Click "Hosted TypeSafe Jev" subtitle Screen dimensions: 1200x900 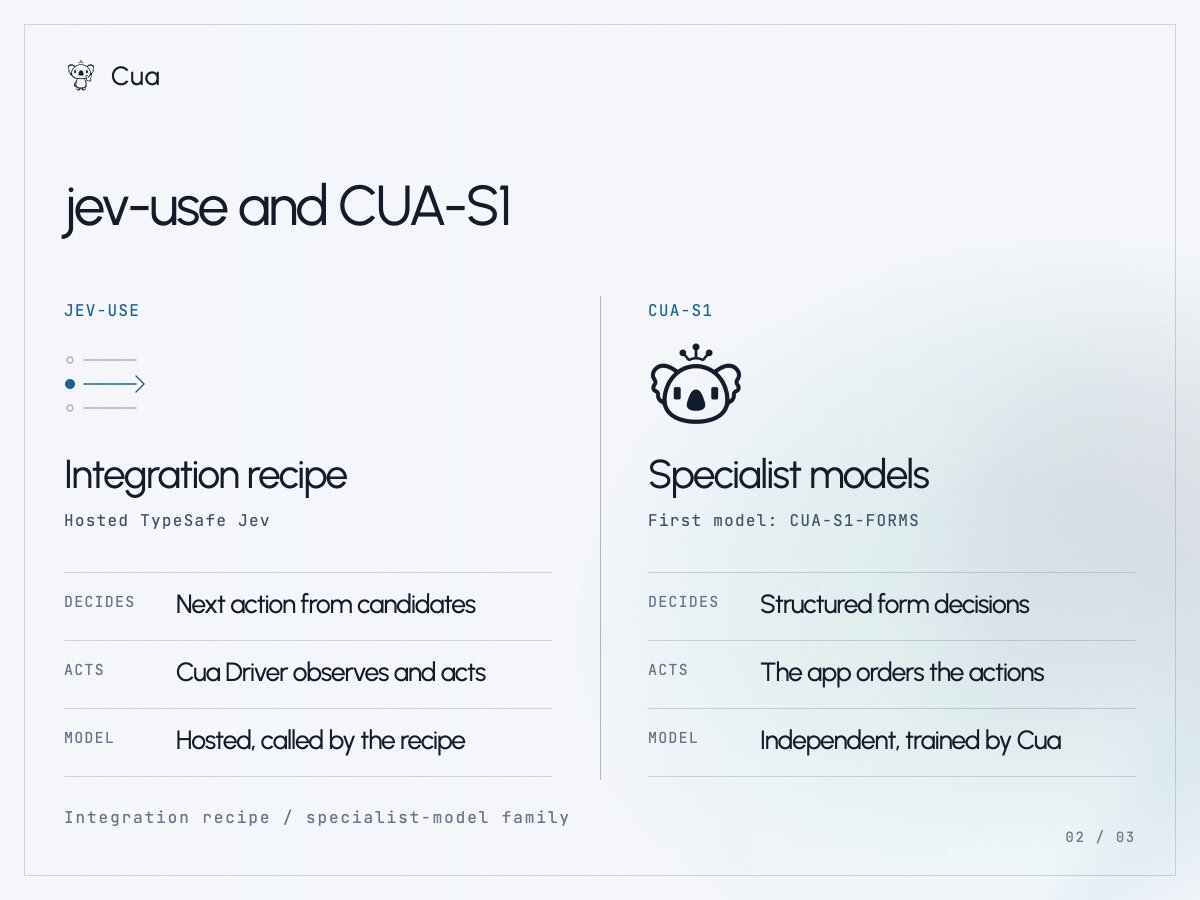coord(167,521)
